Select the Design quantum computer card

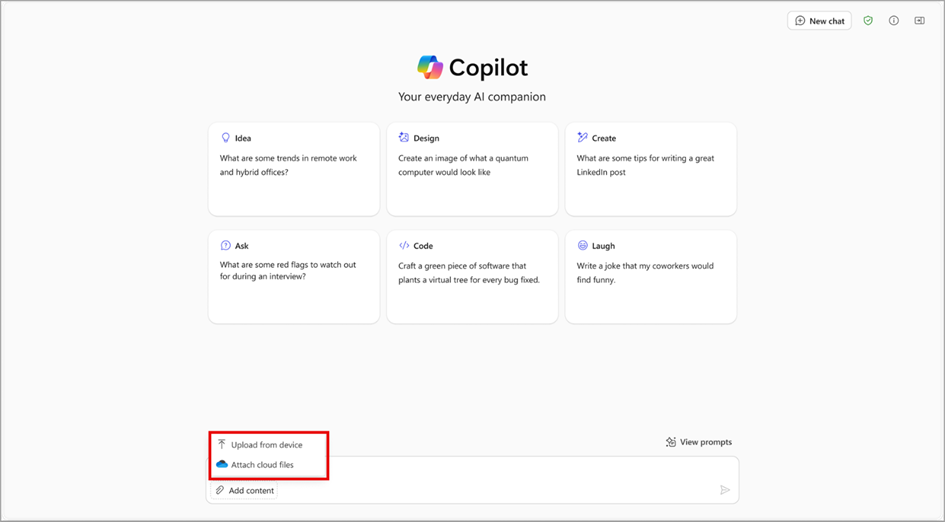click(x=472, y=169)
